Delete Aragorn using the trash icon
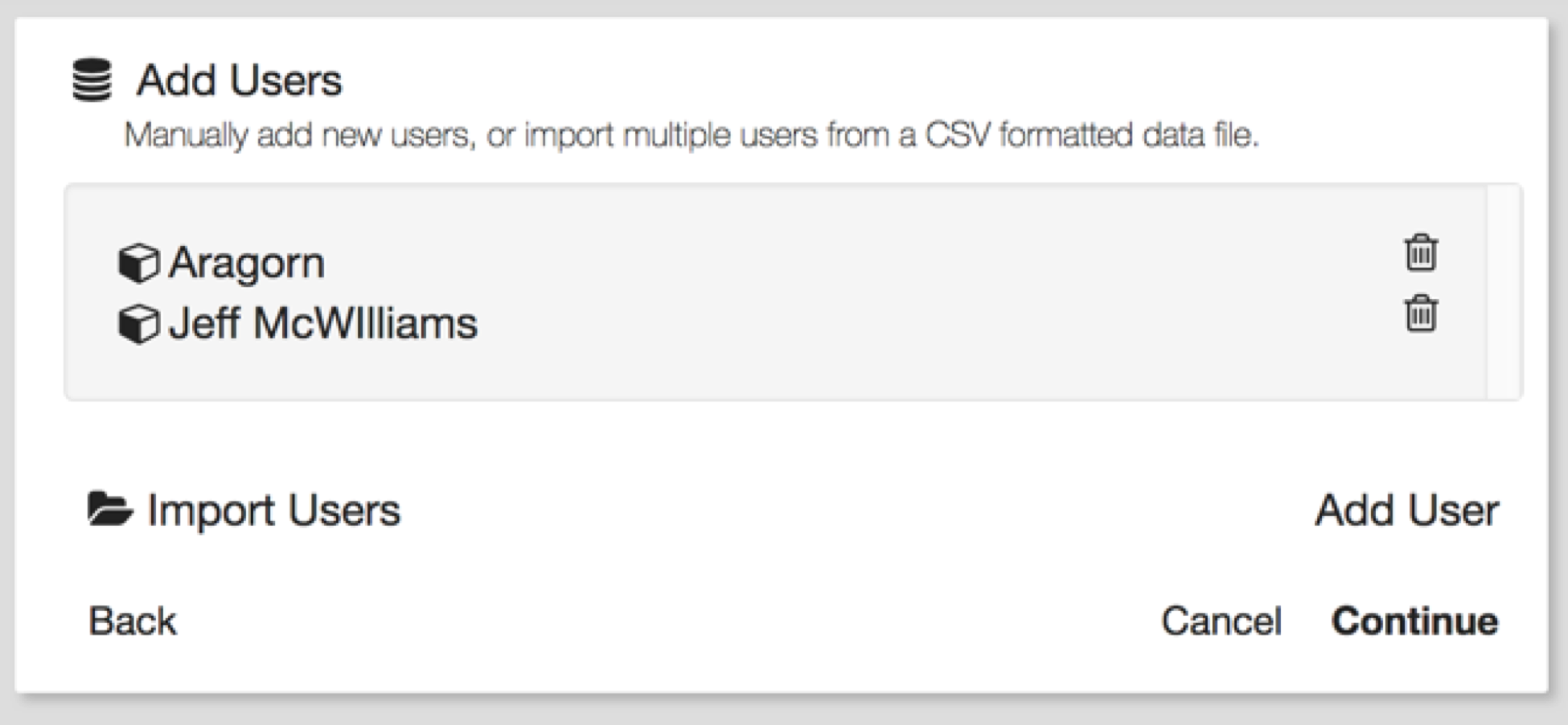 click(x=1420, y=253)
